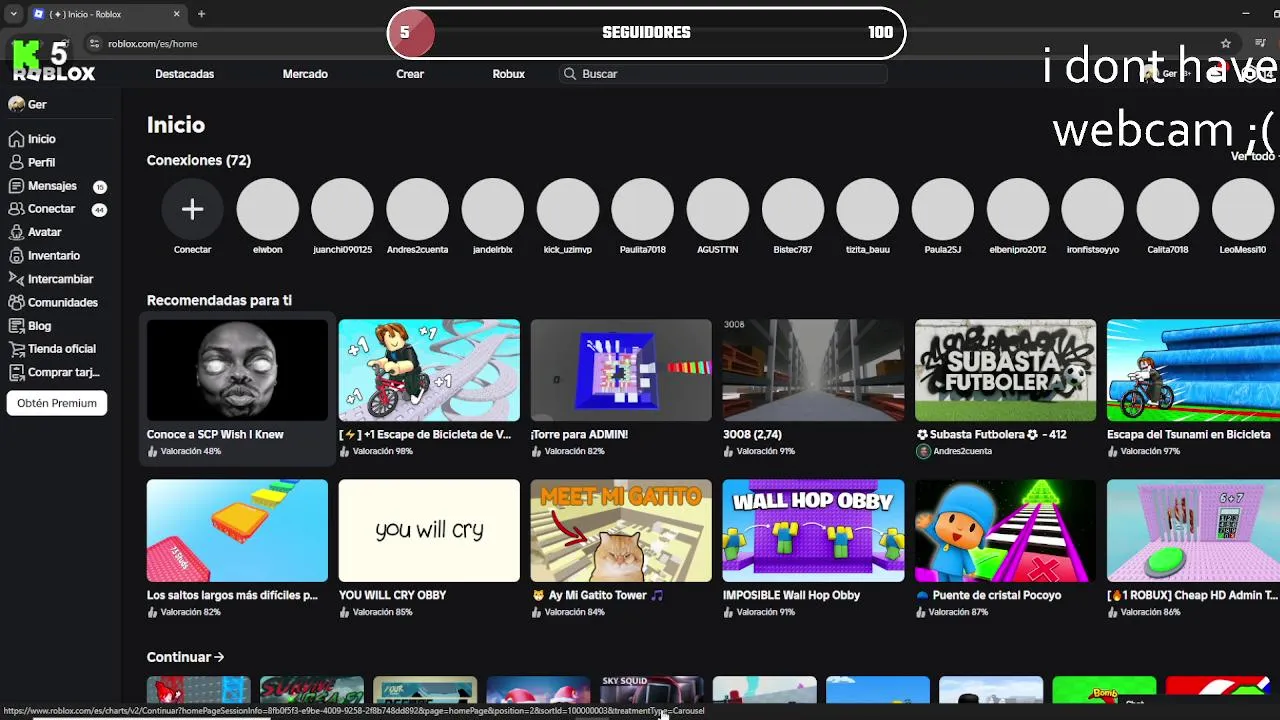
Task: Open a new browser tab
Action: [x=201, y=14]
